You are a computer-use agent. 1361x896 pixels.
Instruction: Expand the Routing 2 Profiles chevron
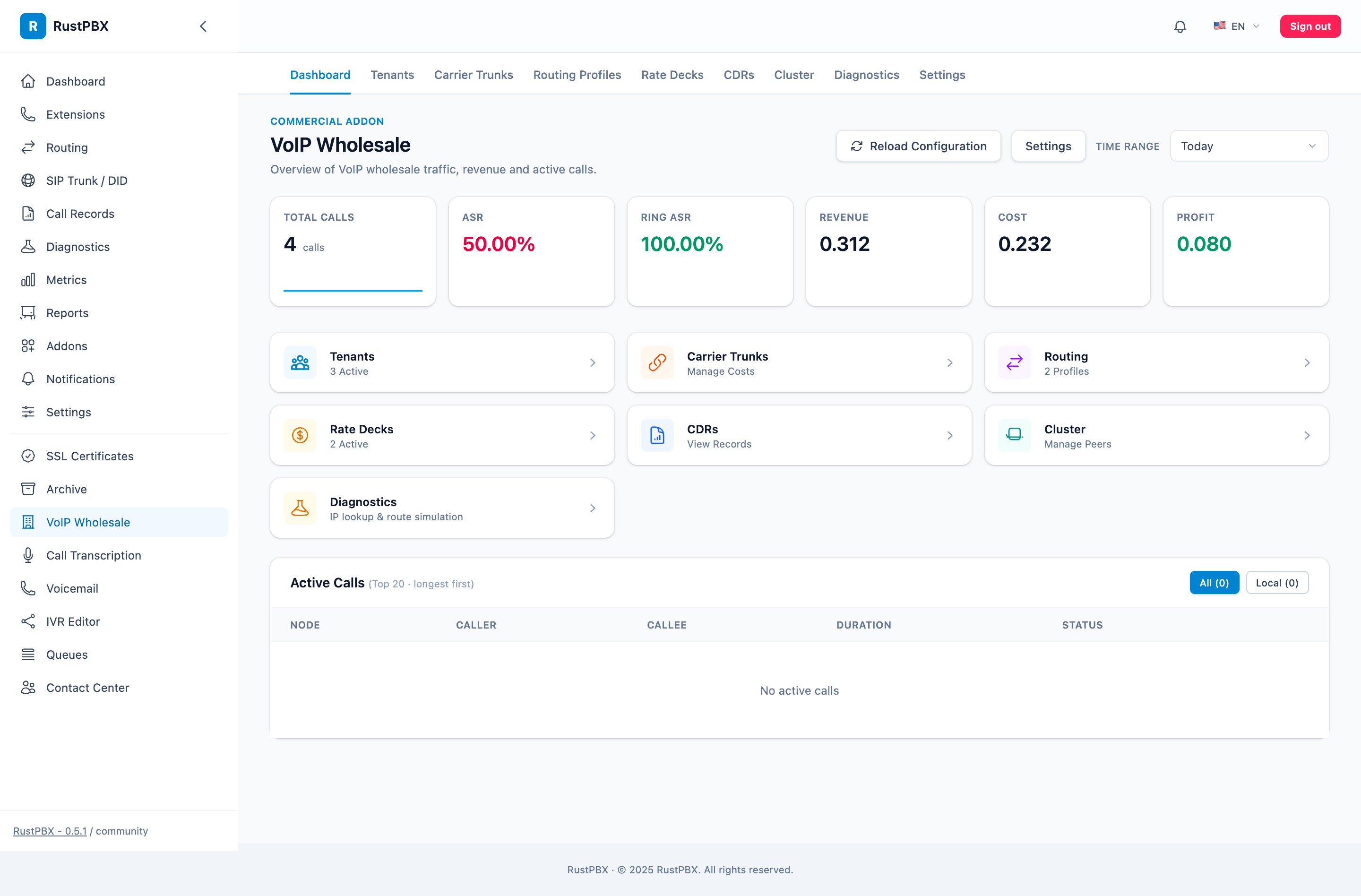pyautogui.click(x=1307, y=362)
